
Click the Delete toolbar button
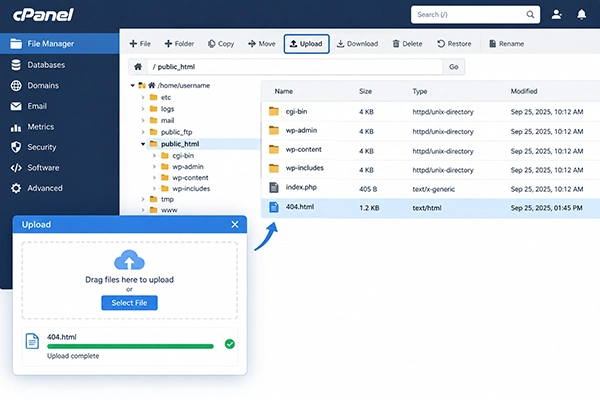coord(407,44)
